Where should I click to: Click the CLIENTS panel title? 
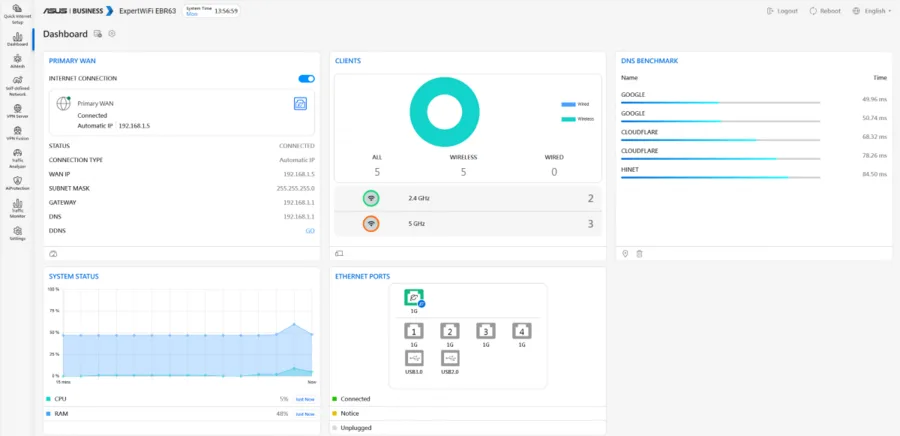tap(348, 61)
